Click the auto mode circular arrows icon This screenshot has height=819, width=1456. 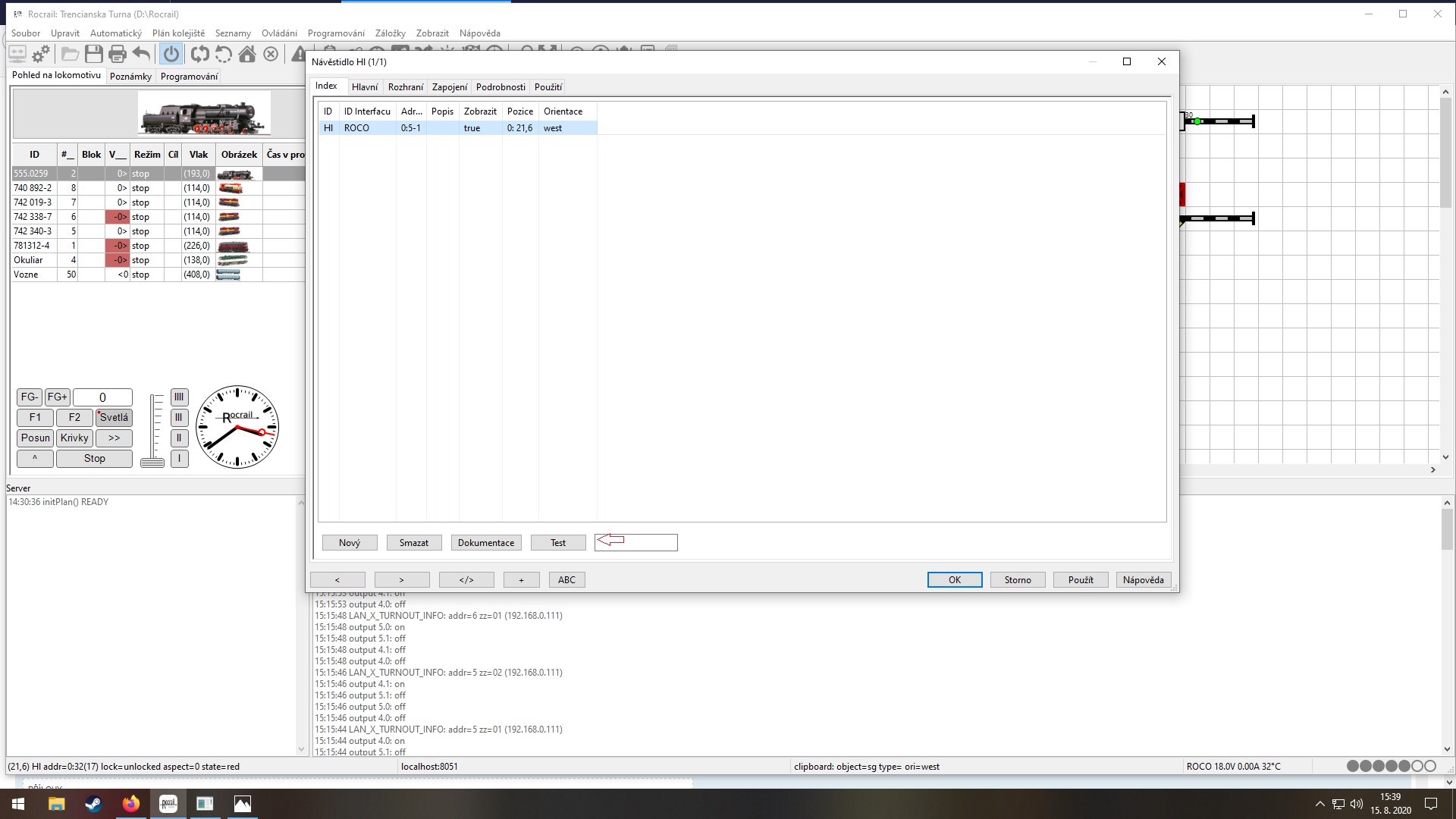(x=200, y=54)
